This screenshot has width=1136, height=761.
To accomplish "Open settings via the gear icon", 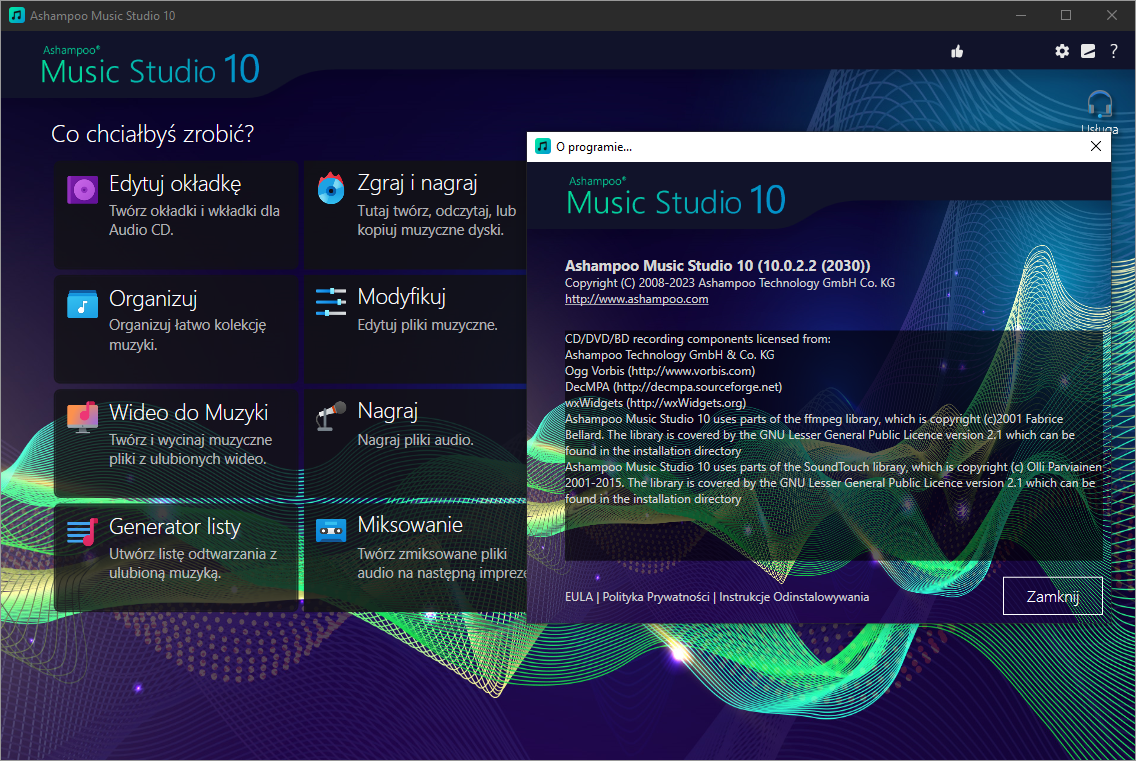I will (x=1061, y=51).
